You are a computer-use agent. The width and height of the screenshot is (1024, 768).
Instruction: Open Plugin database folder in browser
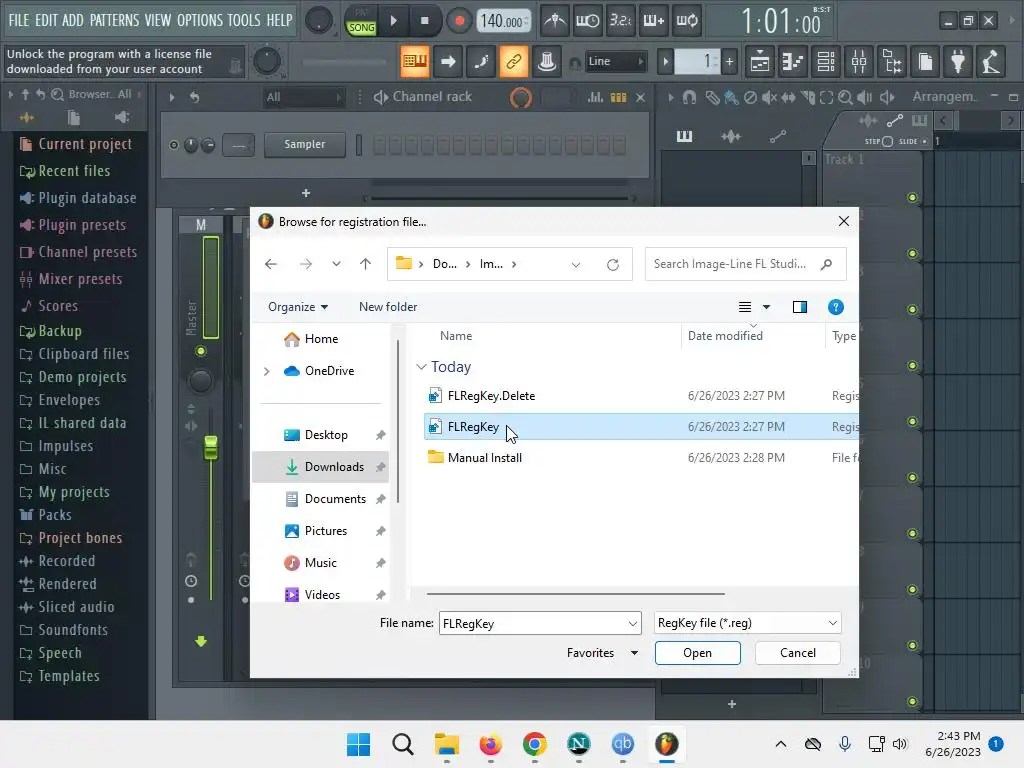click(x=78, y=198)
